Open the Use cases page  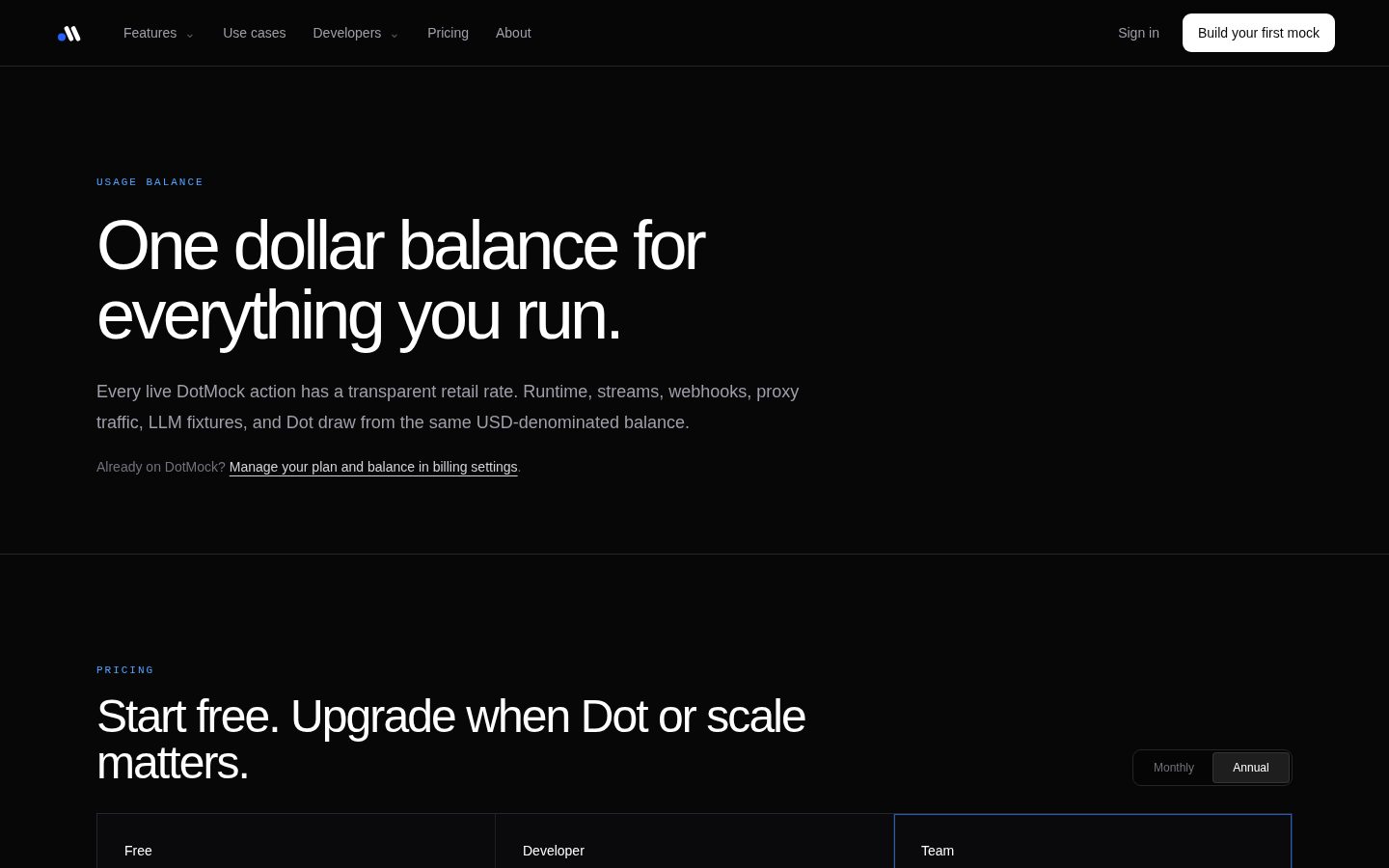pos(255,33)
